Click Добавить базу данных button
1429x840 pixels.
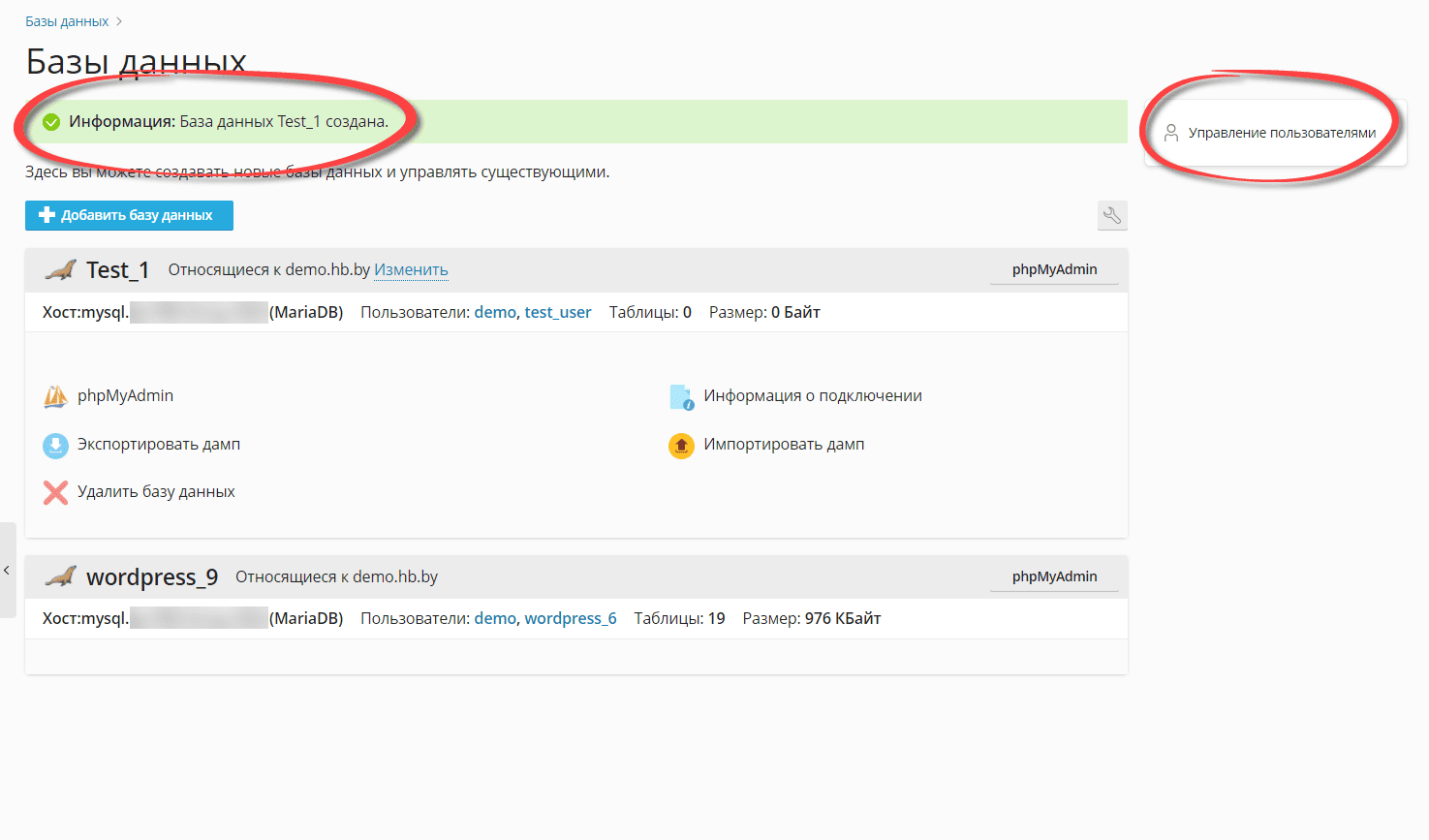[129, 215]
